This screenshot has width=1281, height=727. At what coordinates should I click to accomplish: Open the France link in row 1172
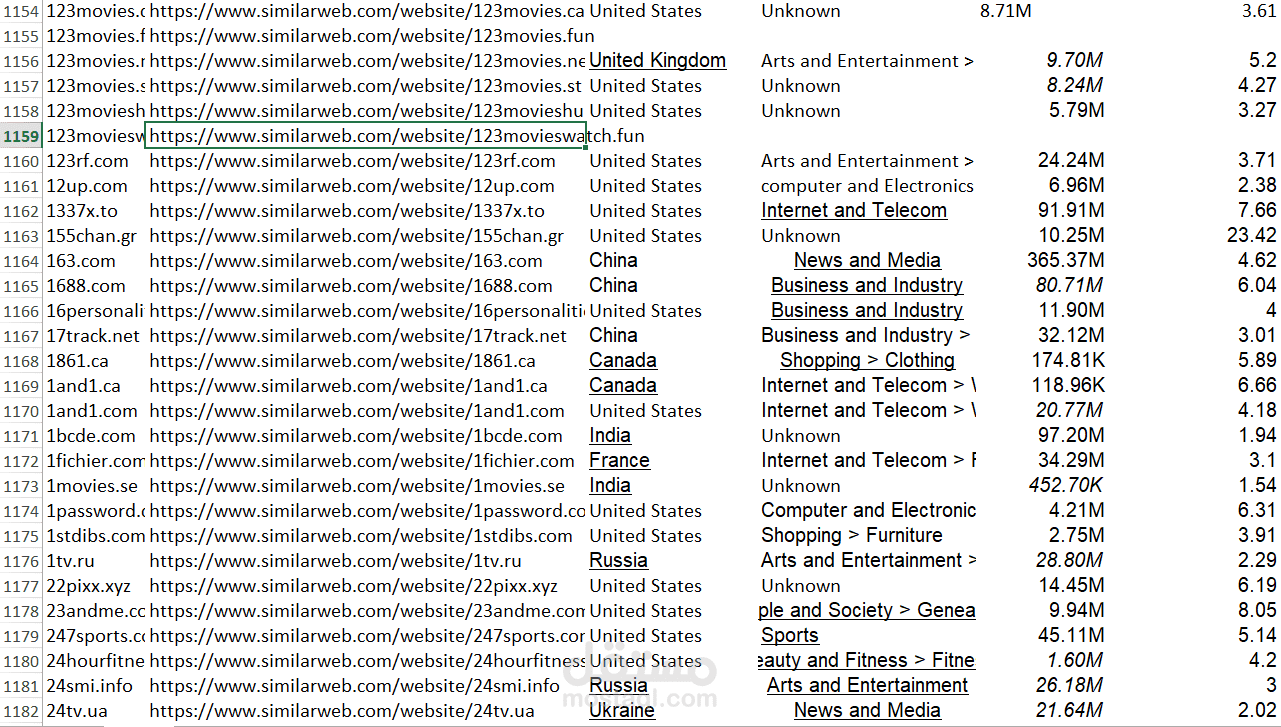pyautogui.click(x=619, y=461)
